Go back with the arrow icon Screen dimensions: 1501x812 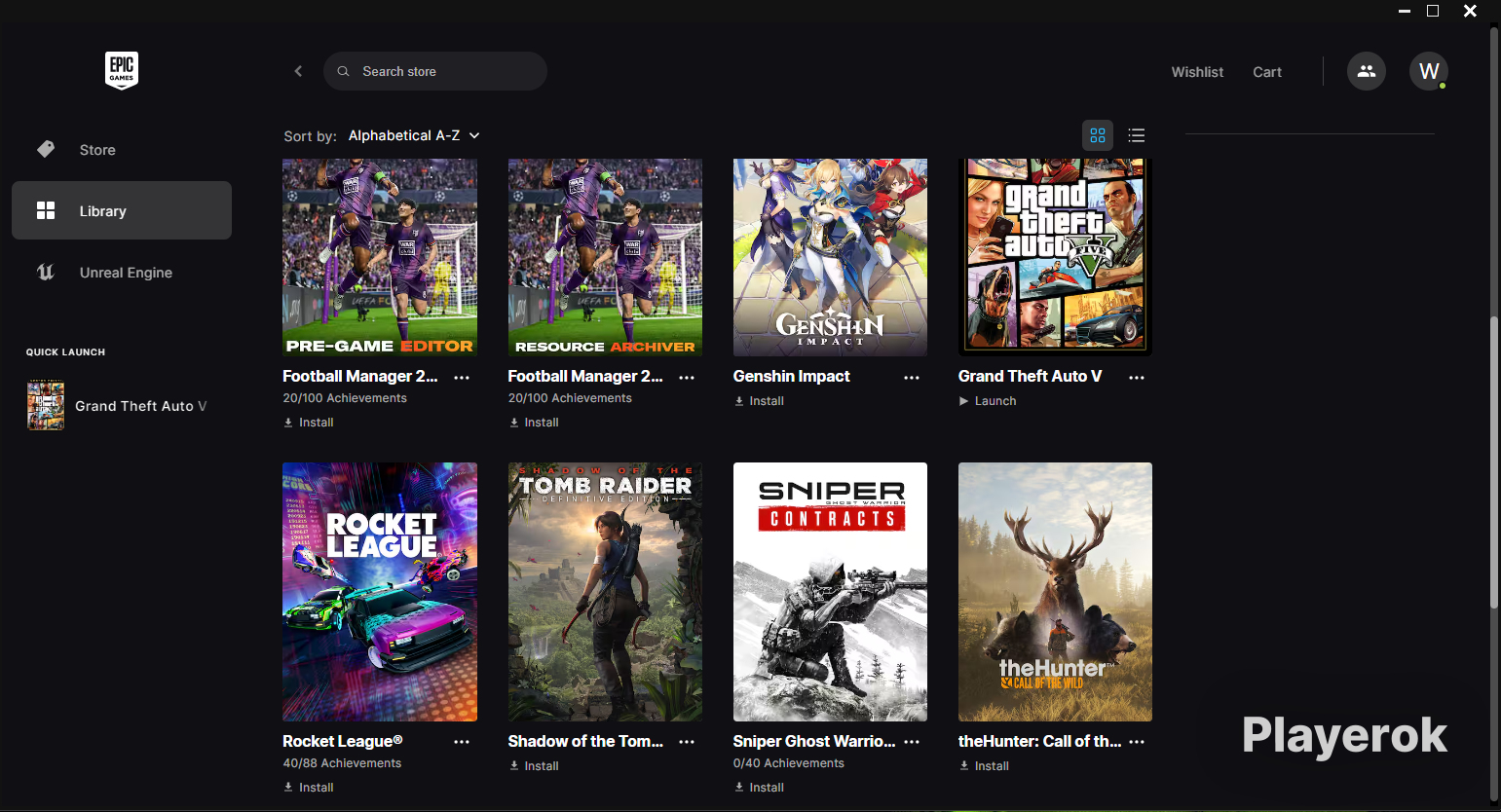[298, 71]
